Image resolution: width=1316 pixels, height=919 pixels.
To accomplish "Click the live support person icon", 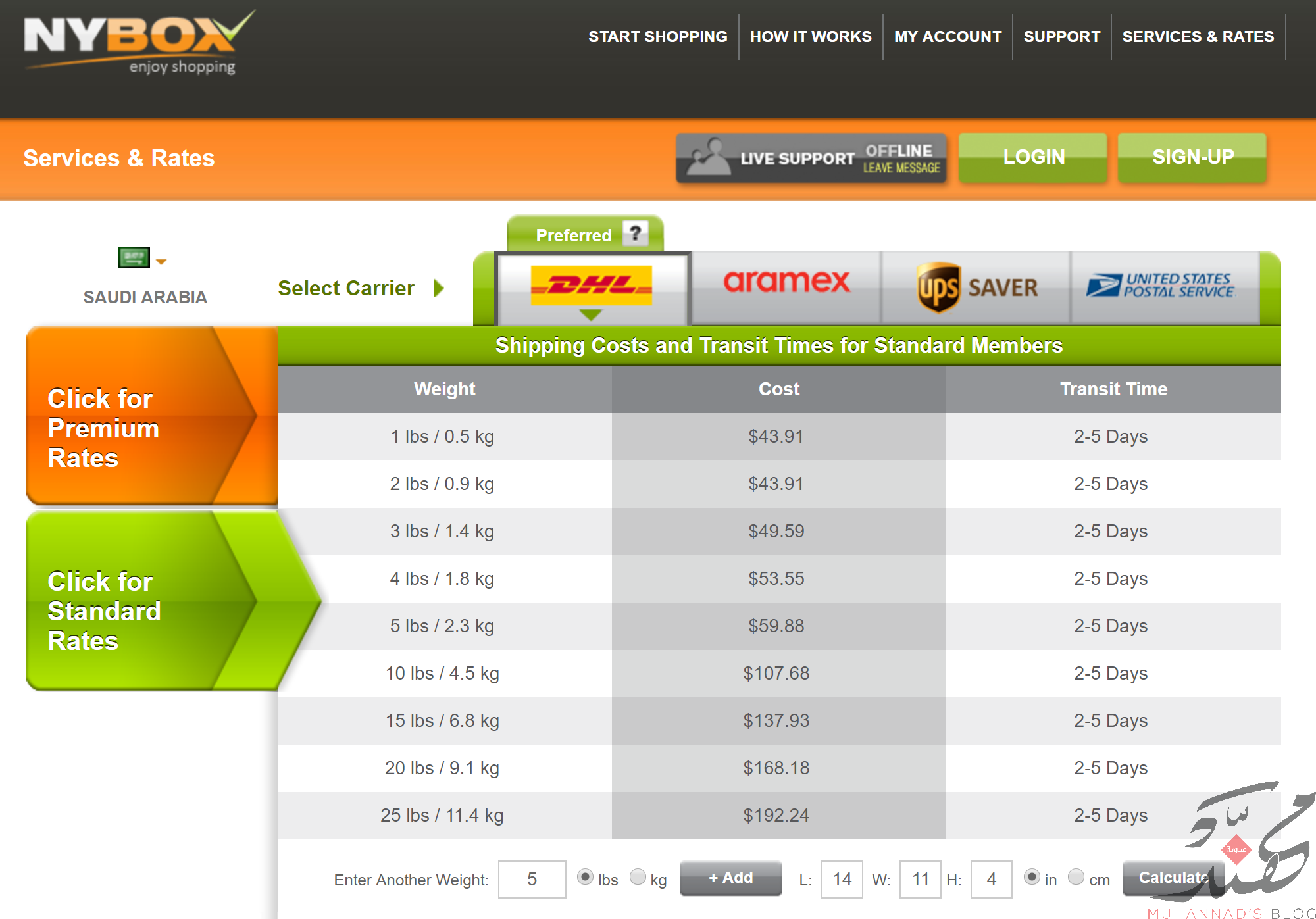I will tap(707, 157).
